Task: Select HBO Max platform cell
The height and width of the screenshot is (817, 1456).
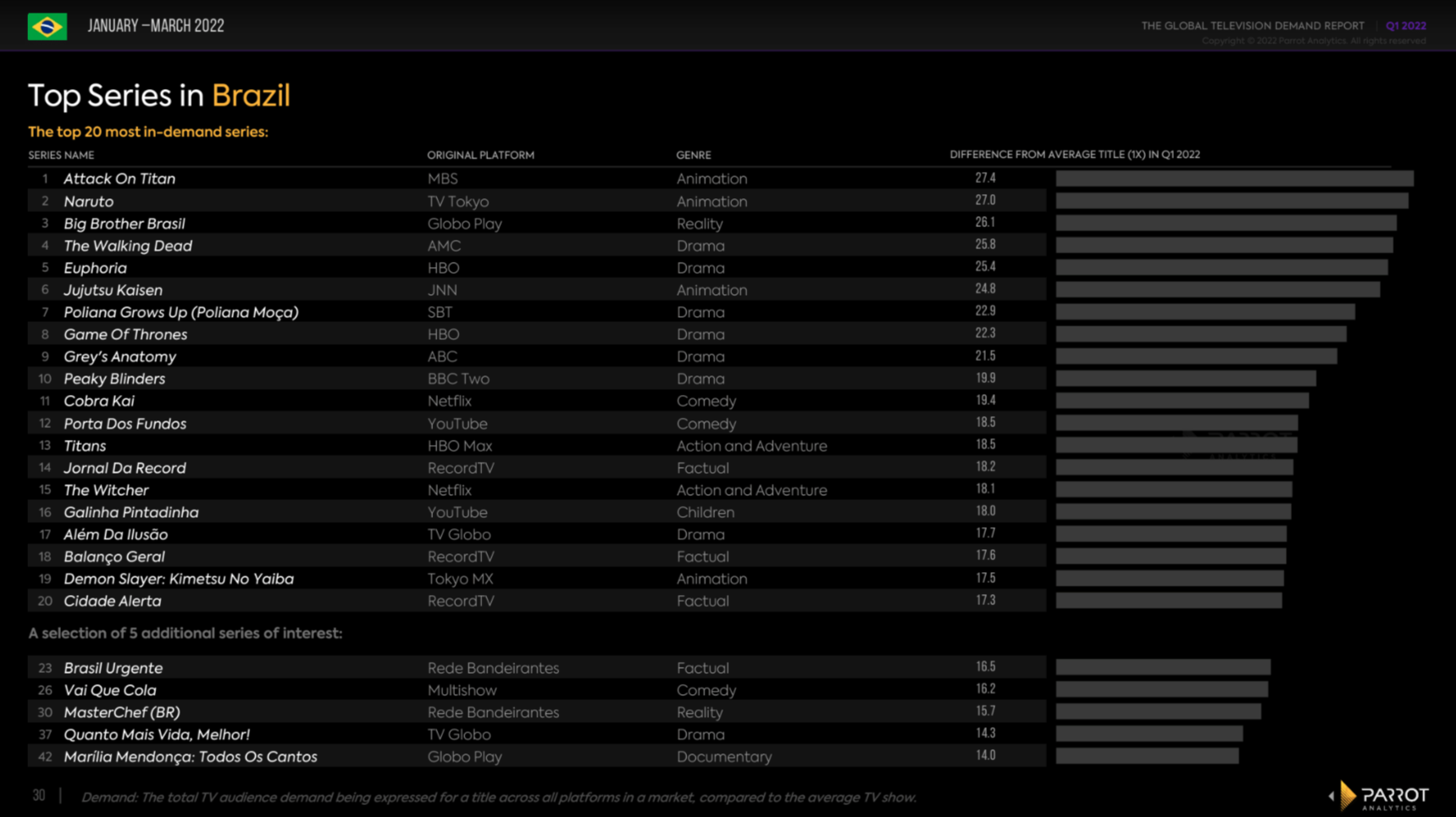Action: pyautogui.click(x=460, y=446)
